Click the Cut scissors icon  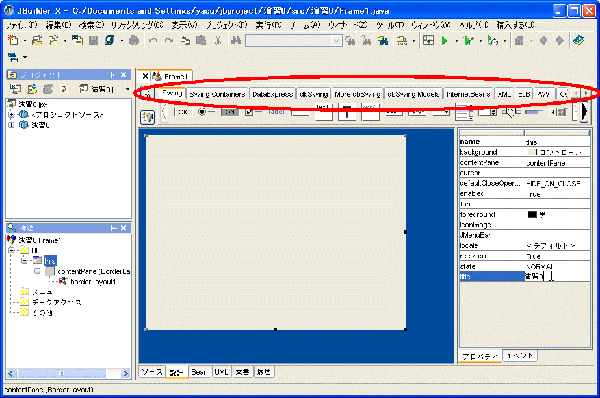pos(218,41)
